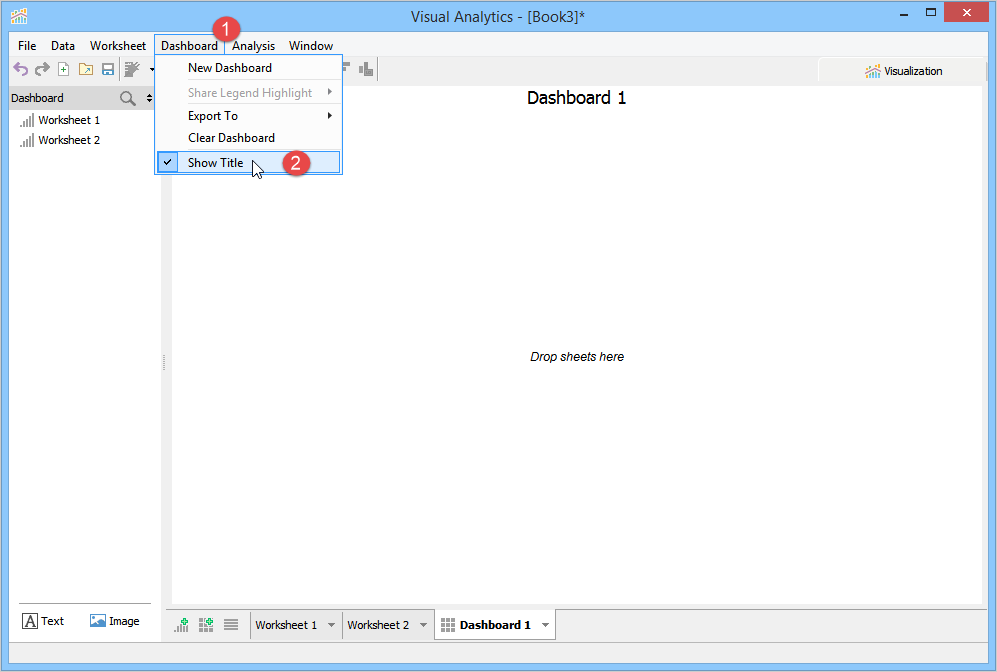Click the new book icon in toolbar
The image size is (997, 672).
(64, 69)
